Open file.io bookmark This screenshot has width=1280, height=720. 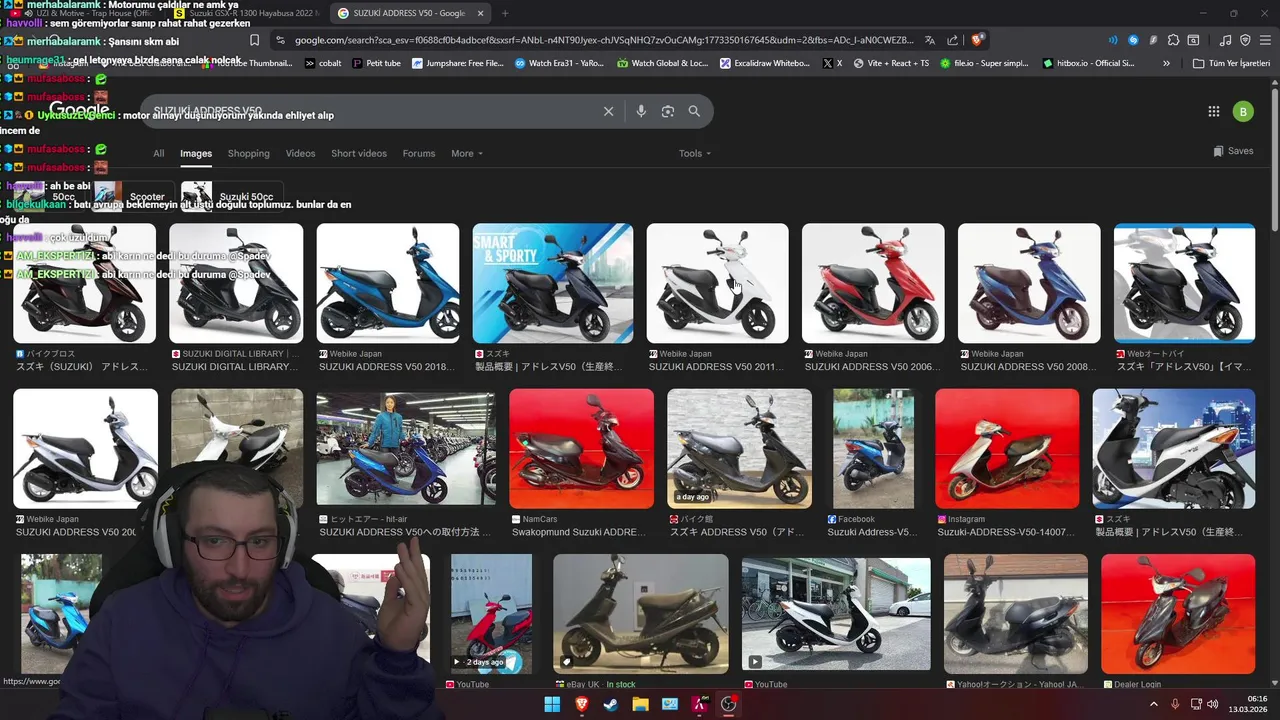point(983,63)
